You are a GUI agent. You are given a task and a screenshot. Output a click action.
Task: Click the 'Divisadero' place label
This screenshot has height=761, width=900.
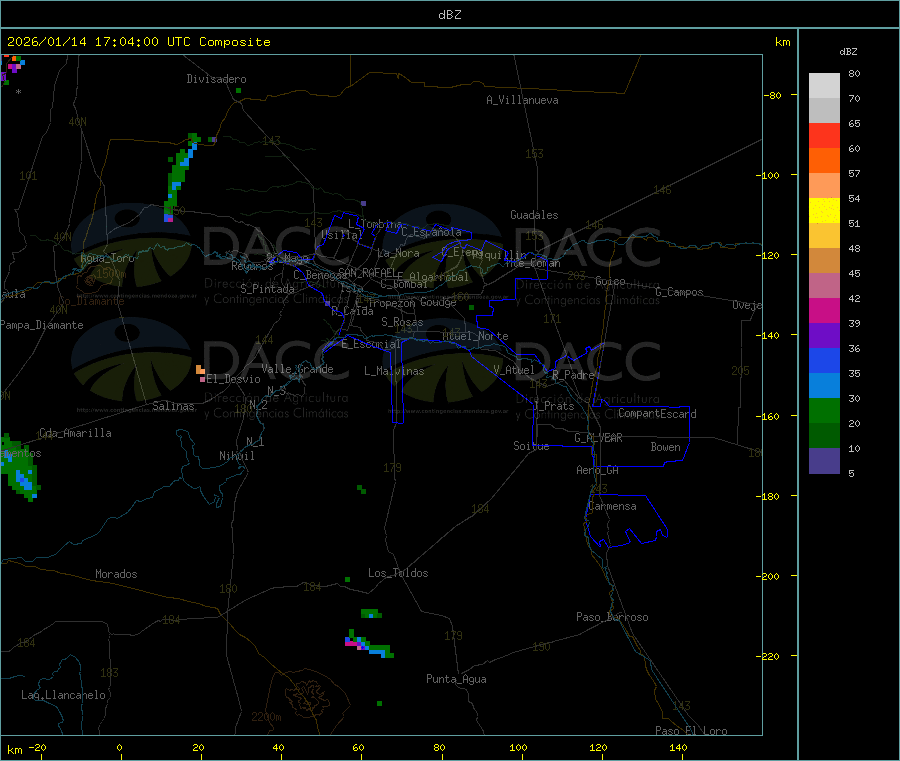coord(216,79)
